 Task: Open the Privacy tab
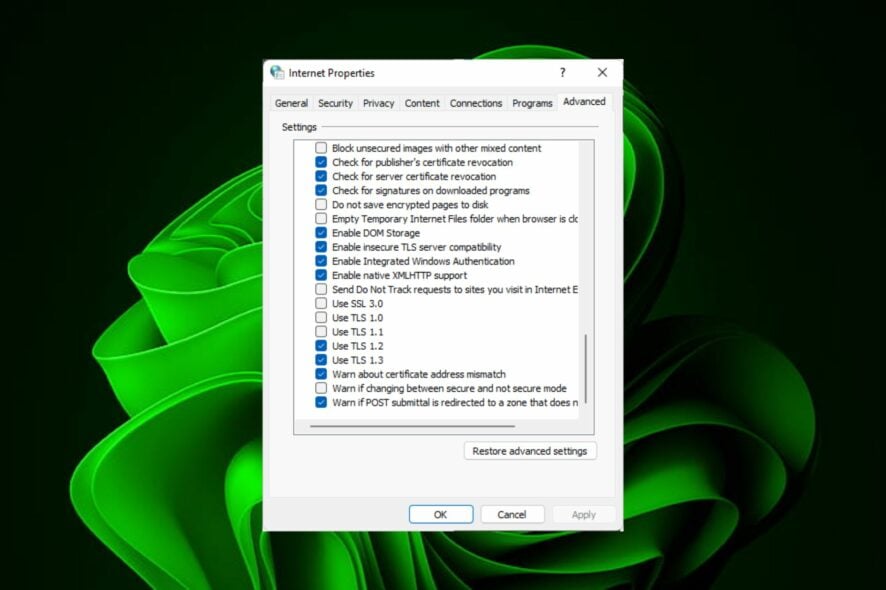click(x=378, y=102)
